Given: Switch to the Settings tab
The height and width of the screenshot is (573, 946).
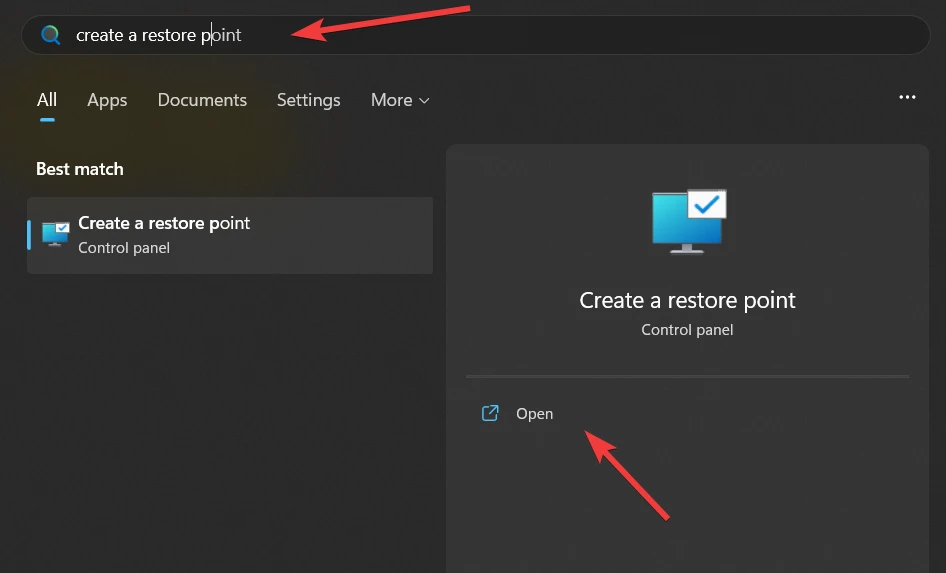Looking at the screenshot, I should (x=308, y=100).
